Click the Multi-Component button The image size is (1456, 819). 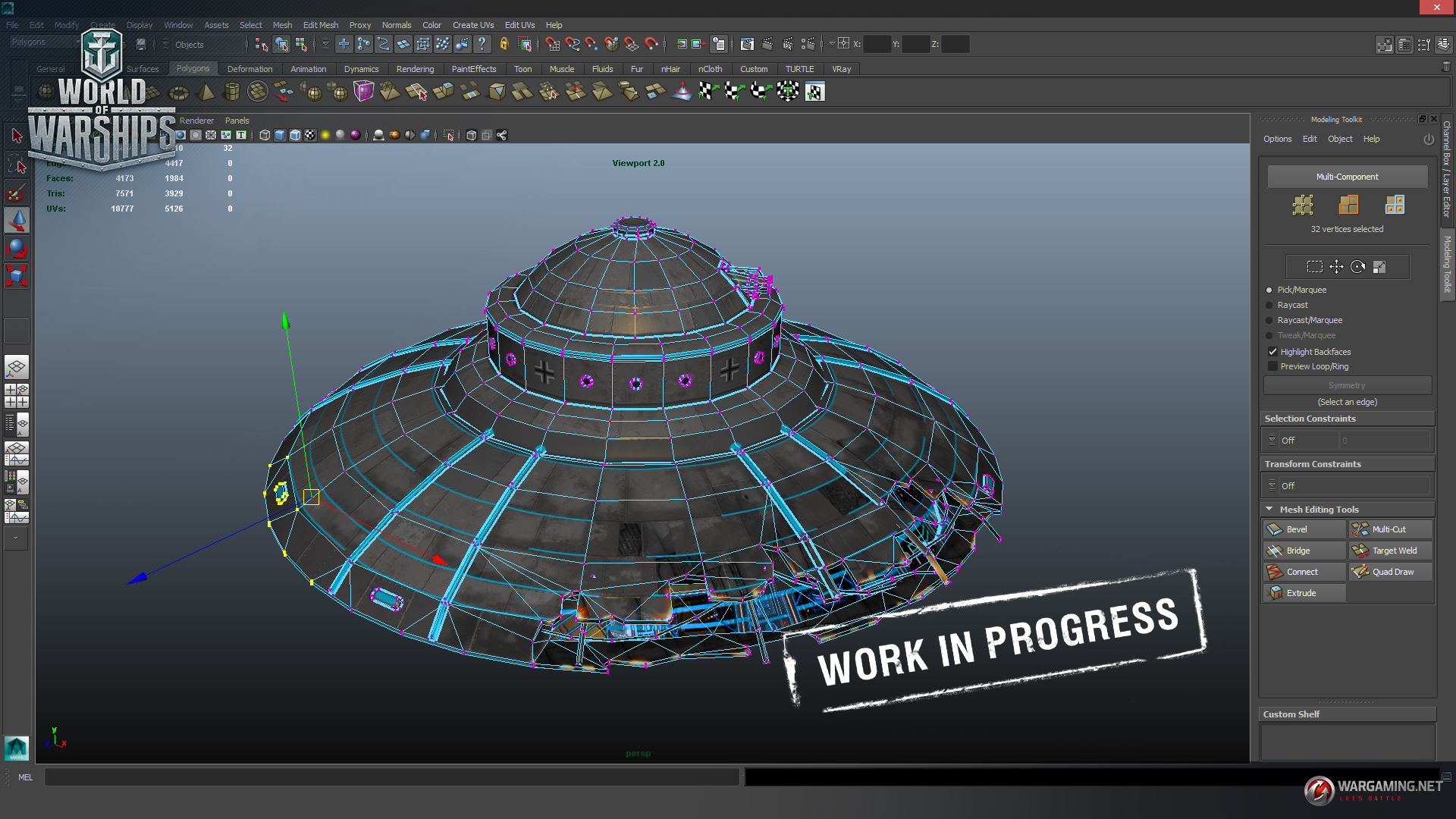point(1347,177)
